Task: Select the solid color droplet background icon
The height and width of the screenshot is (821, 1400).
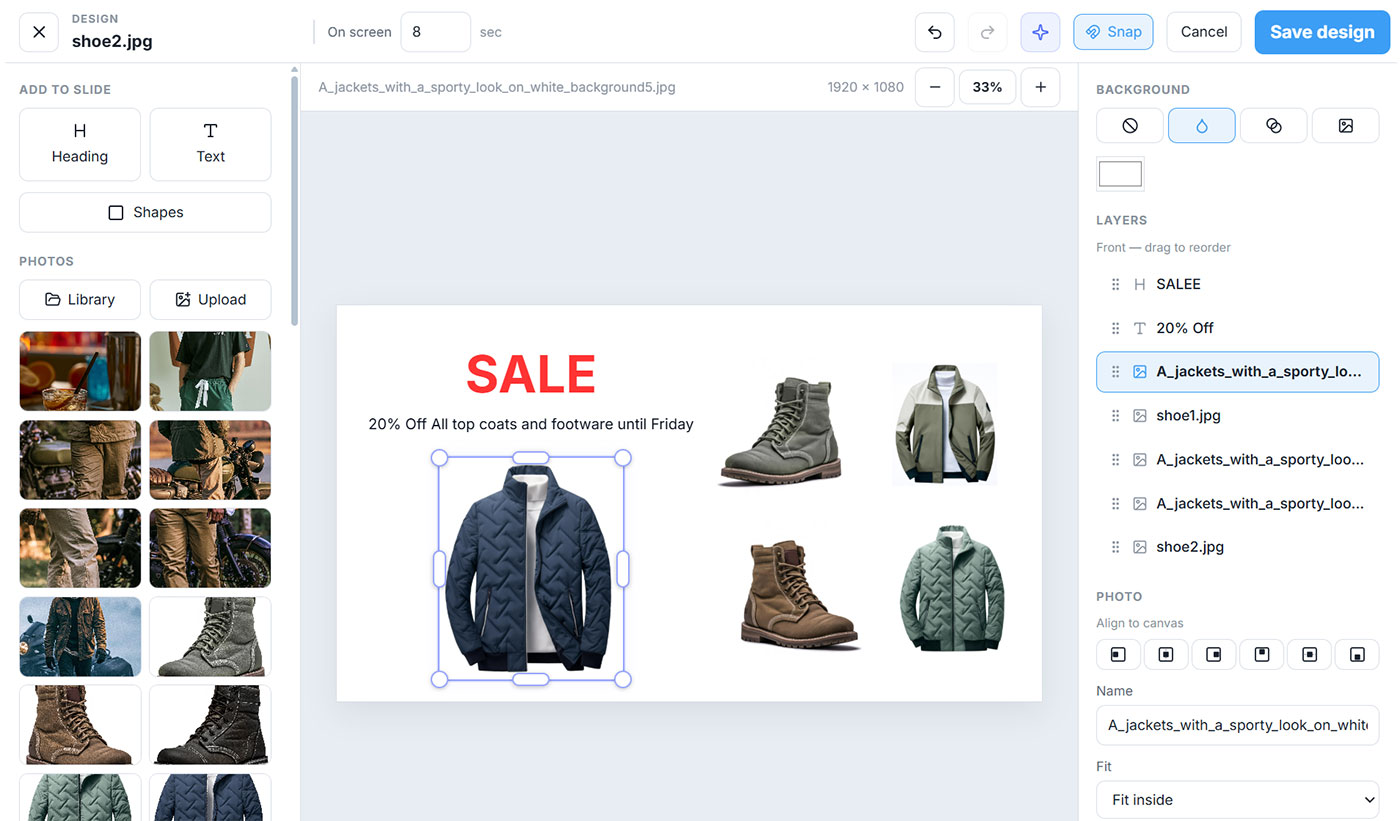Action: 1202,126
